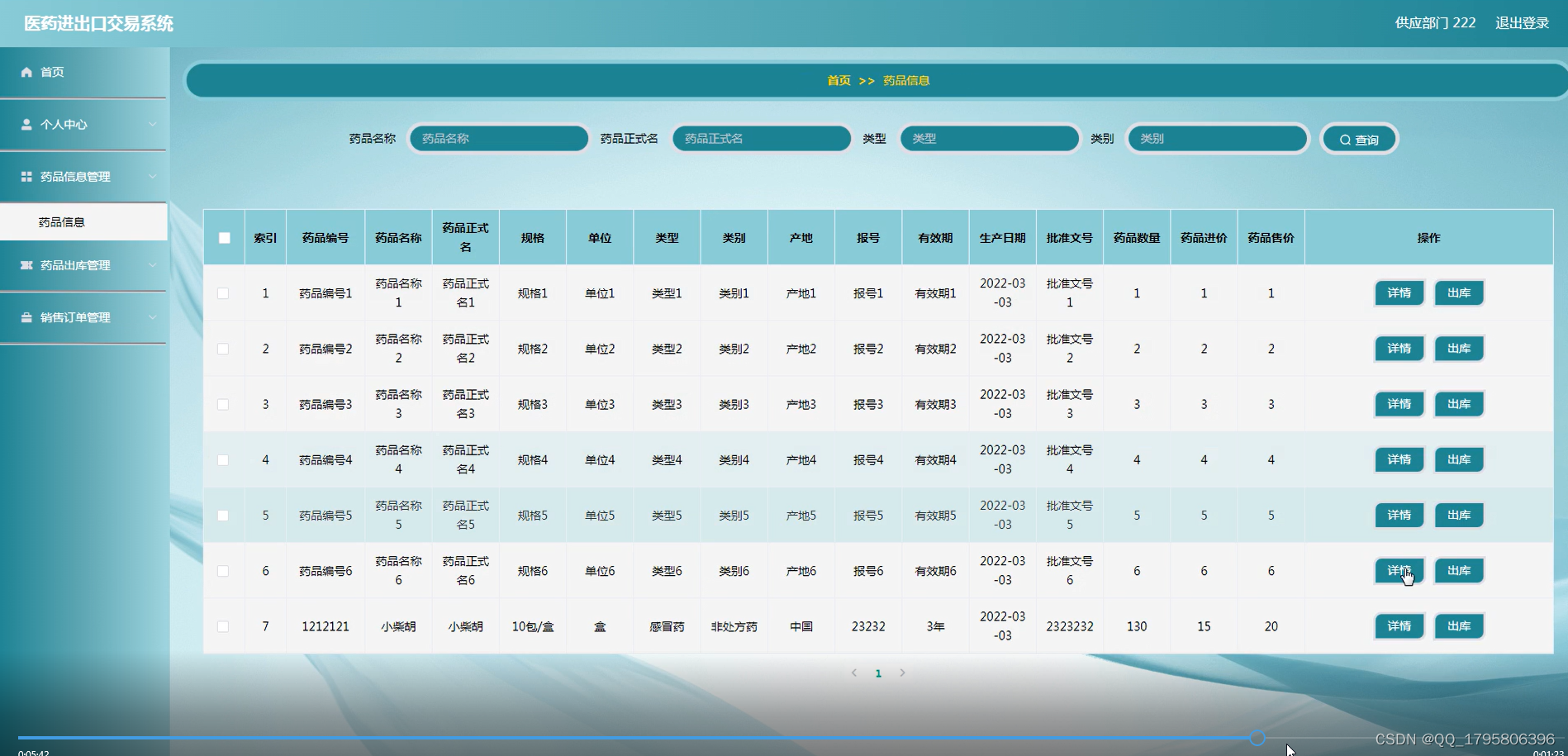Check the checkbox for row 药品编号5

(223, 515)
